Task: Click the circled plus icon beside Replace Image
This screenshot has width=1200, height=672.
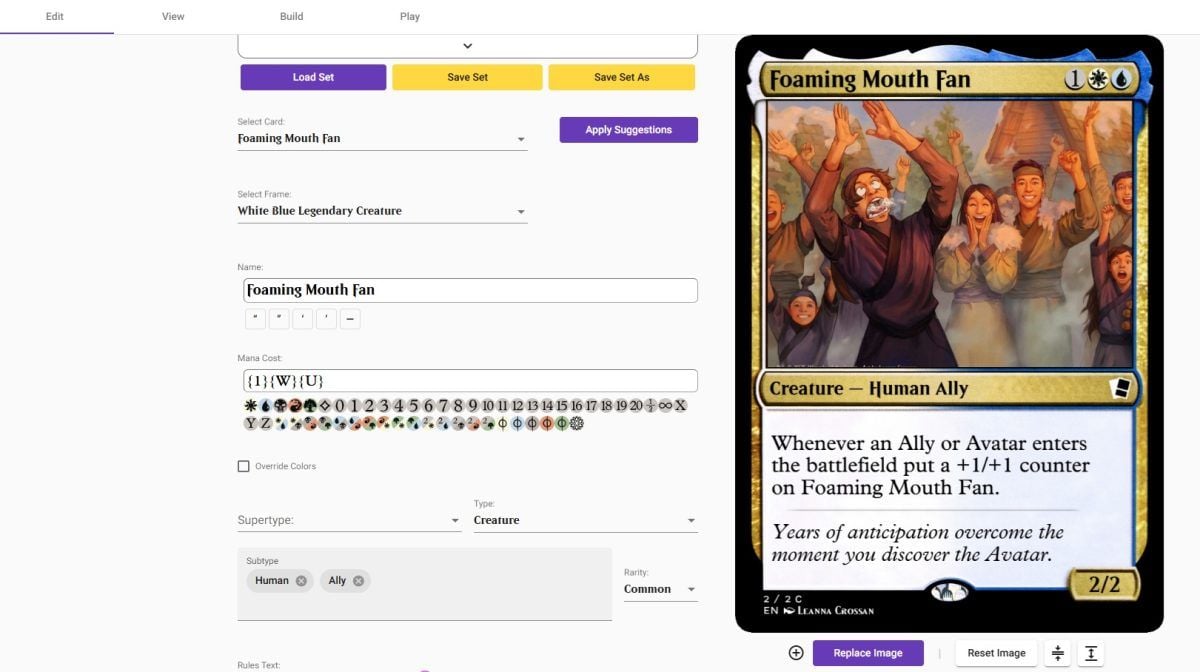Action: (x=796, y=653)
